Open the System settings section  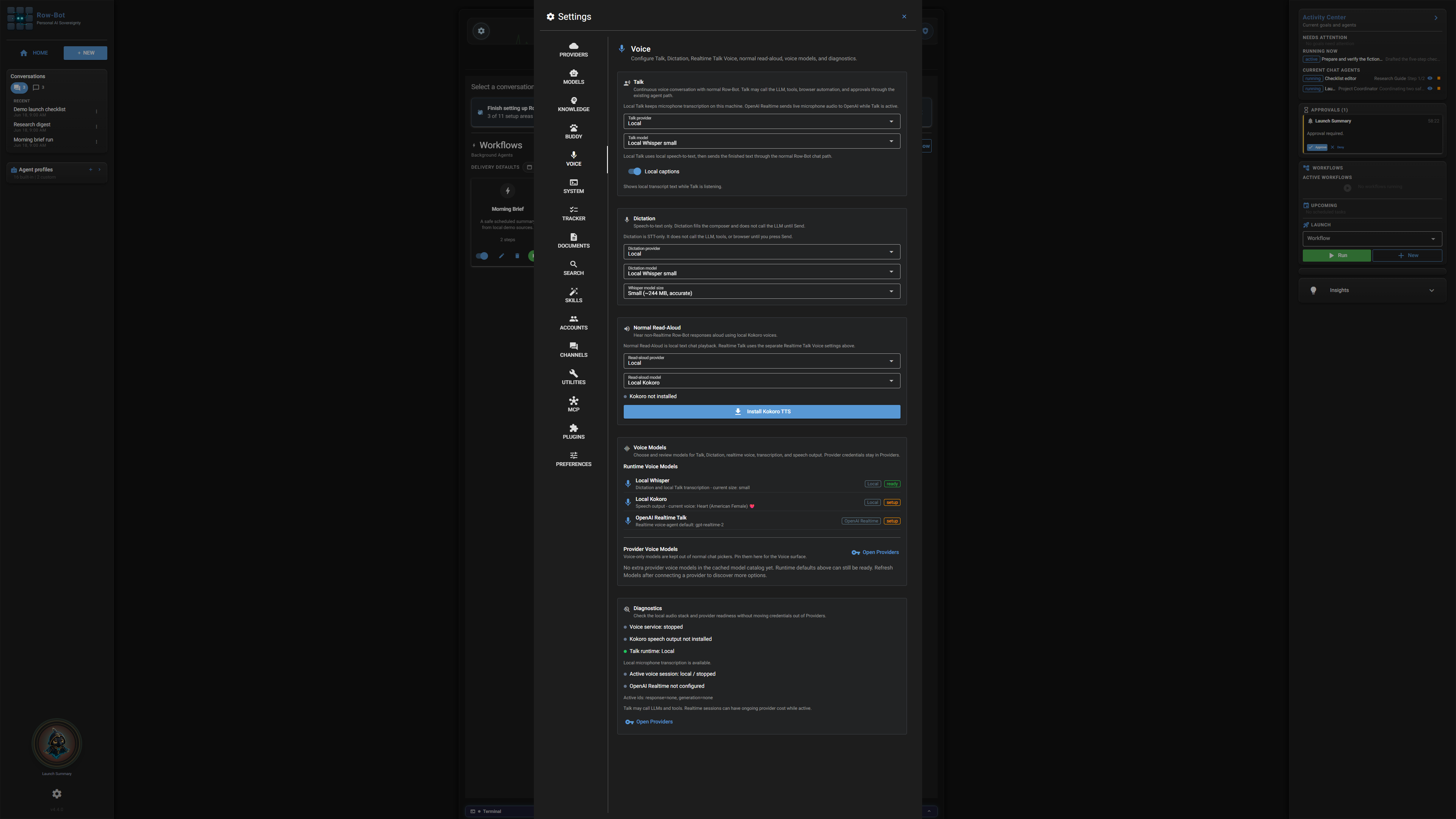(573, 187)
